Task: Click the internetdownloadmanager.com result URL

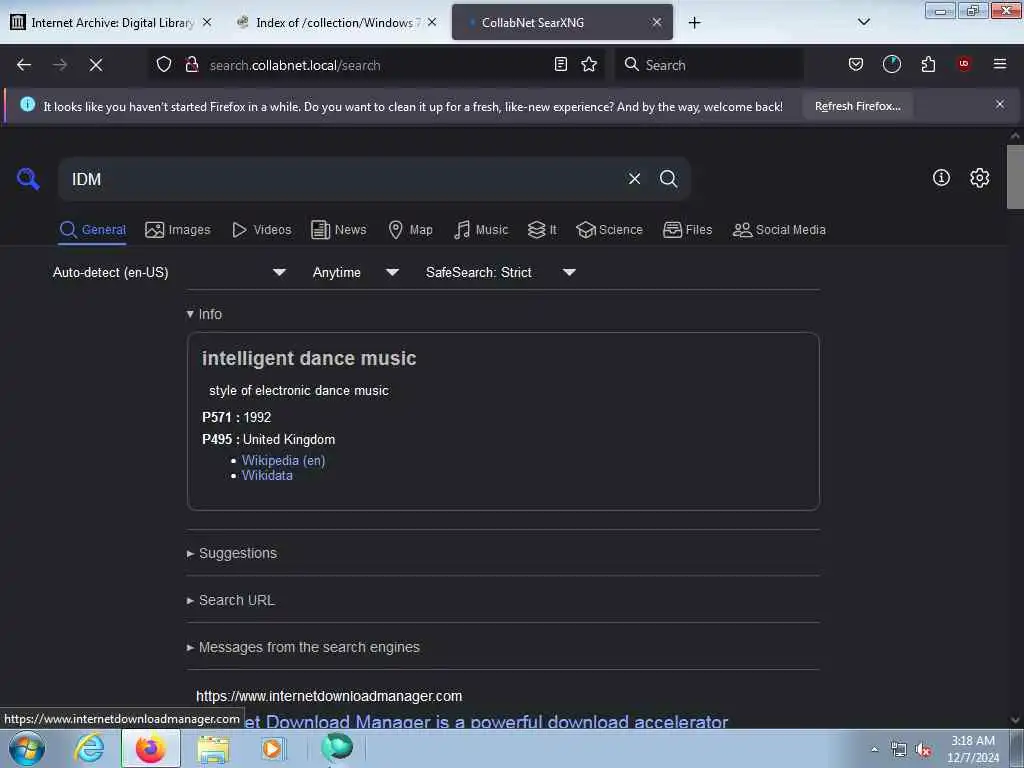Action: tap(329, 696)
